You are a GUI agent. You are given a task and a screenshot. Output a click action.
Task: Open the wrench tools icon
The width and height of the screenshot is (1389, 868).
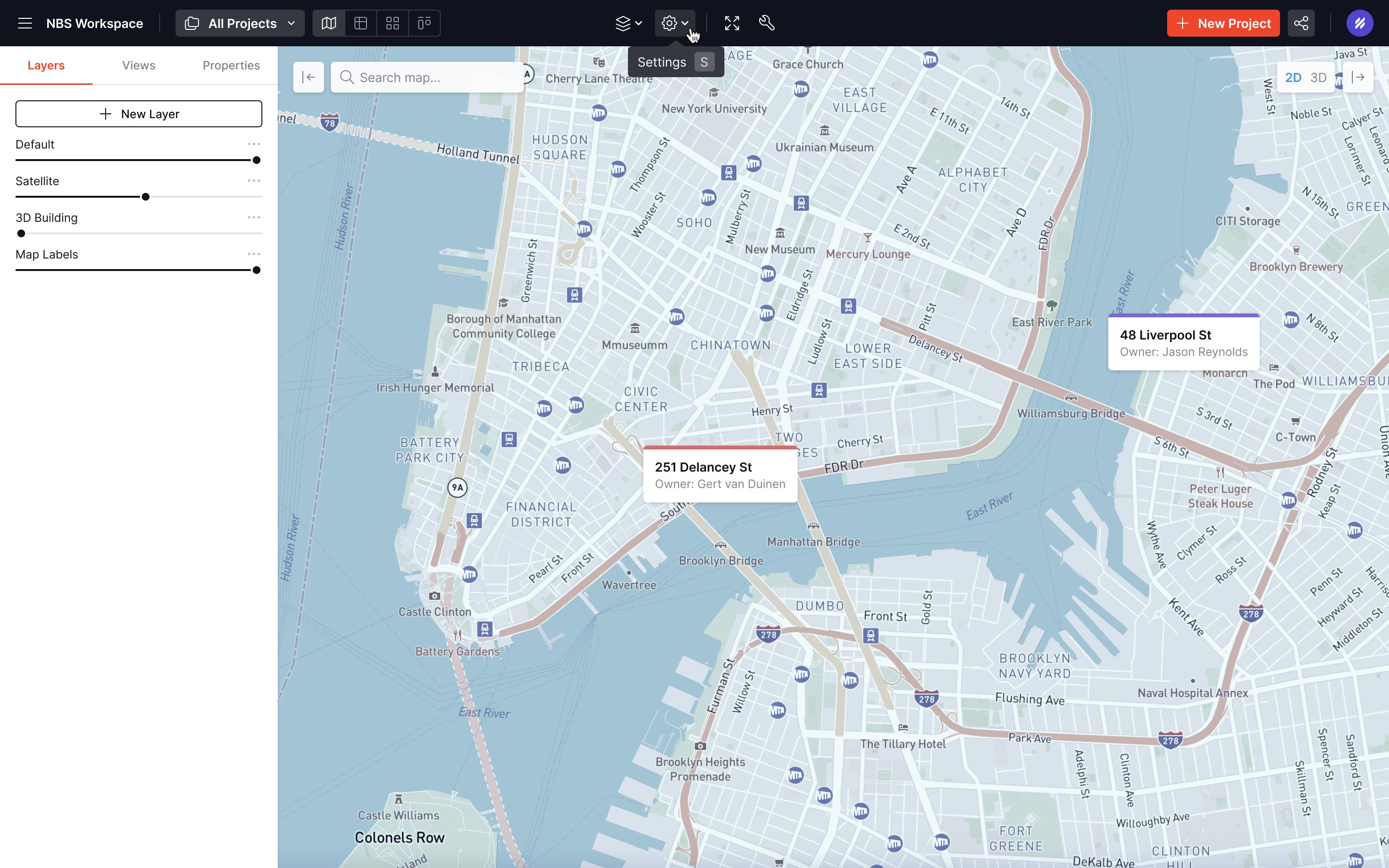(x=767, y=23)
